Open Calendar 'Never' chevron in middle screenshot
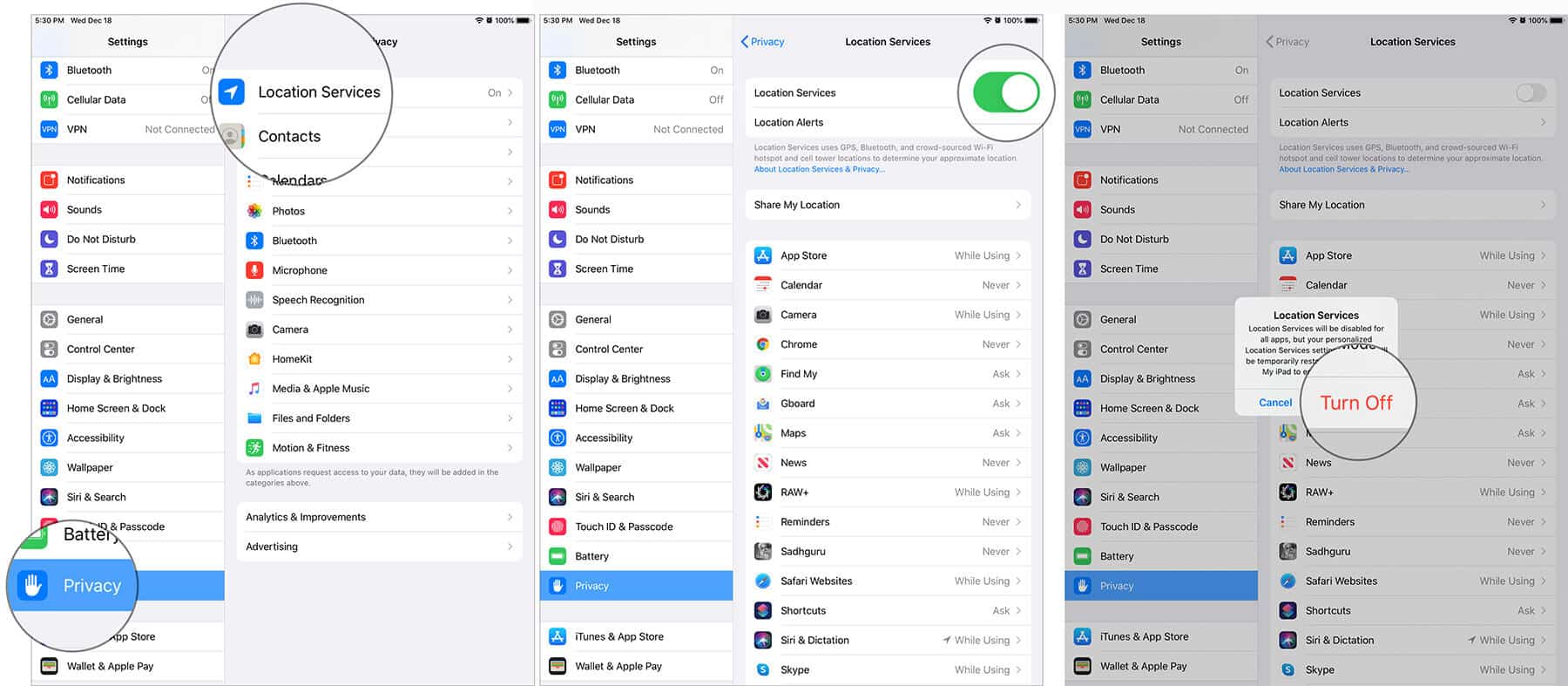The width and height of the screenshot is (1568, 686). coord(1018,285)
